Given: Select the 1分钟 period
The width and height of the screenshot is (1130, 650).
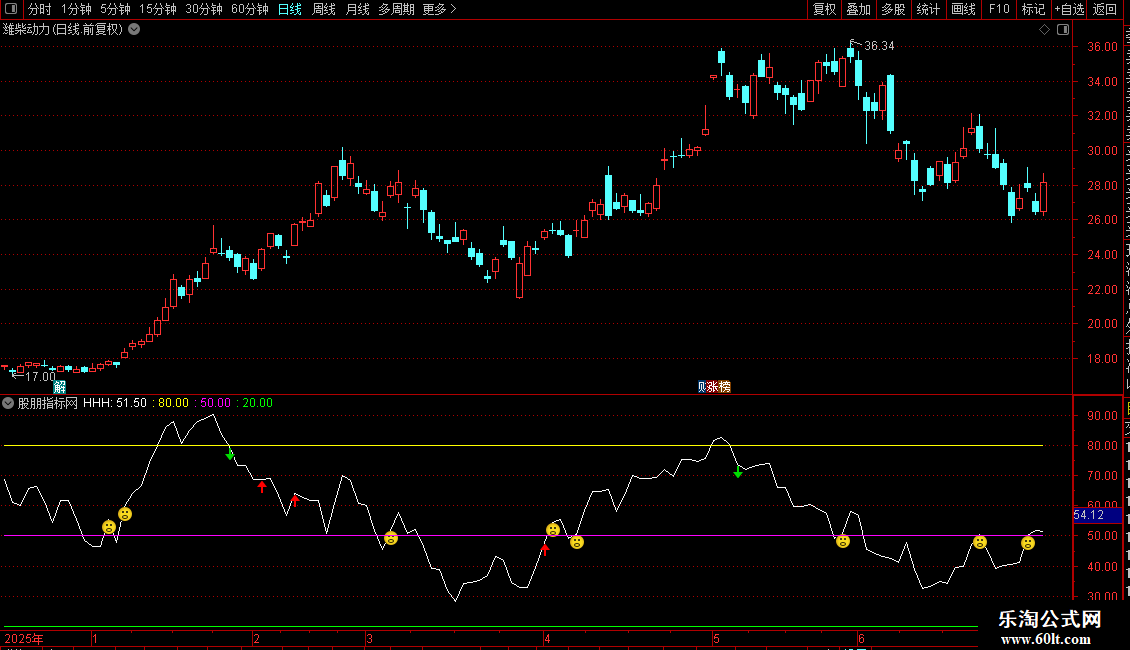Looking at the screenshot, I should click(76, 9).
